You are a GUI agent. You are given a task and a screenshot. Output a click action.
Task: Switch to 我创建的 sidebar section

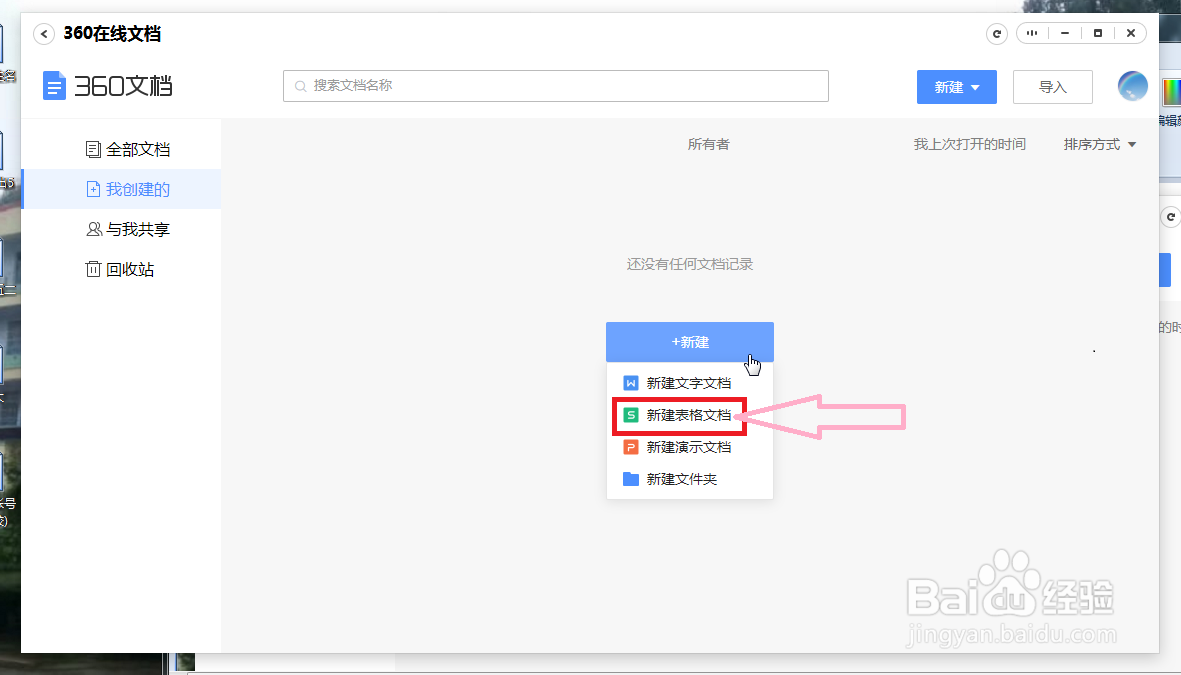[x=122, y=189]
